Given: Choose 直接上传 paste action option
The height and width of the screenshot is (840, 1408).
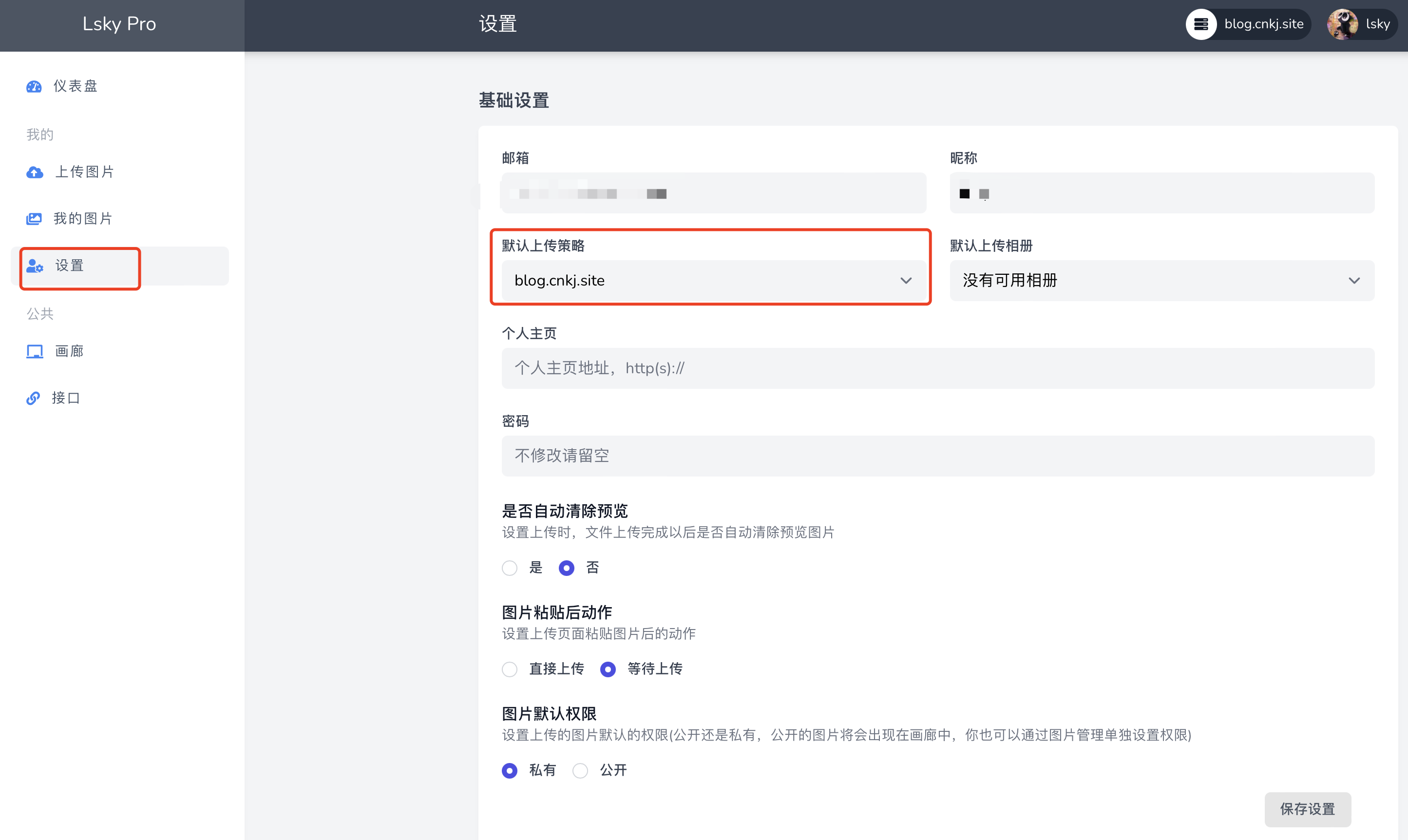Looking at the screenshot, I should click(x=509, y=669).
